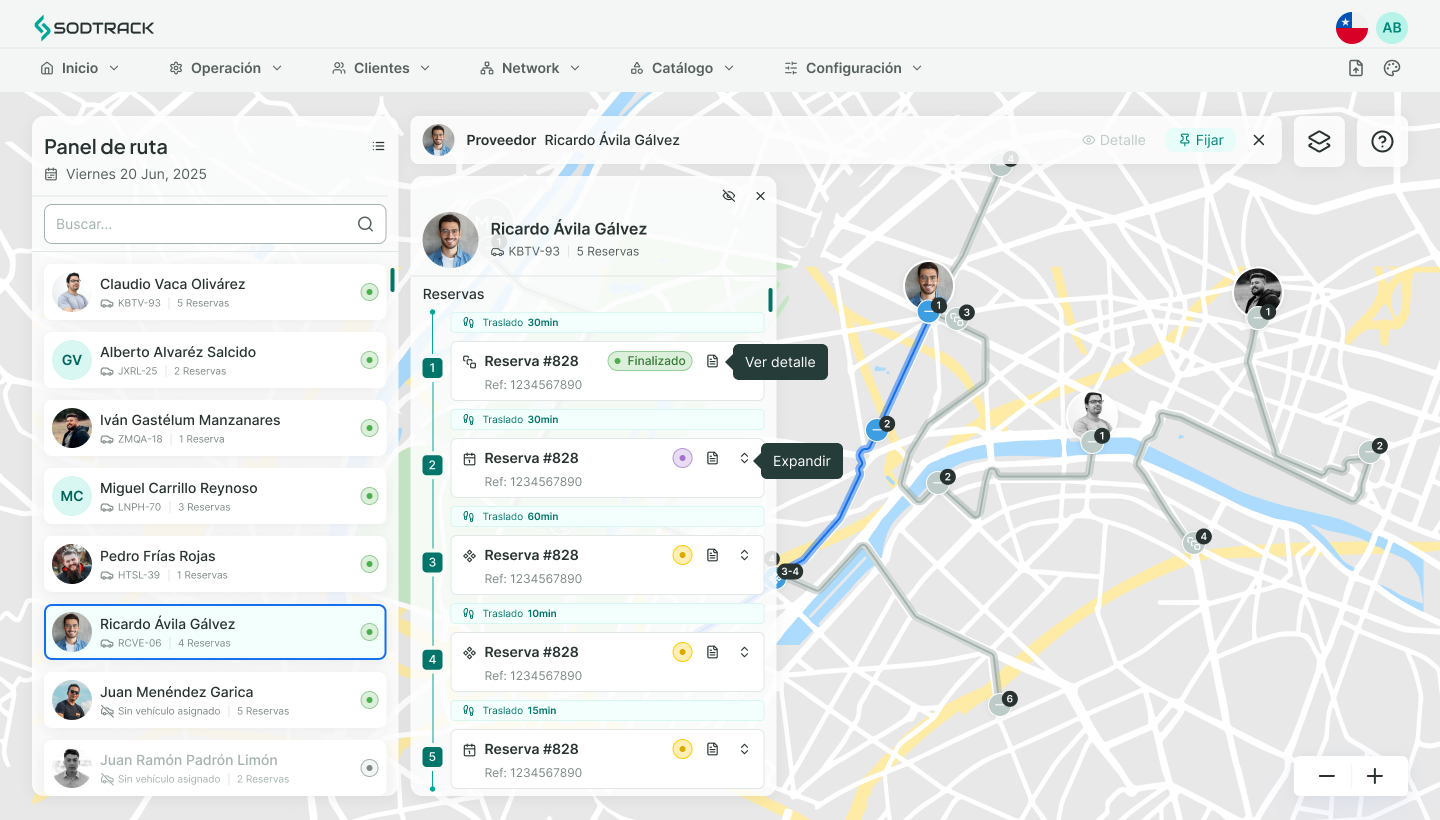Open the Configuración dropdown menu
This screenshot has width=1440, height=820.
852,67
